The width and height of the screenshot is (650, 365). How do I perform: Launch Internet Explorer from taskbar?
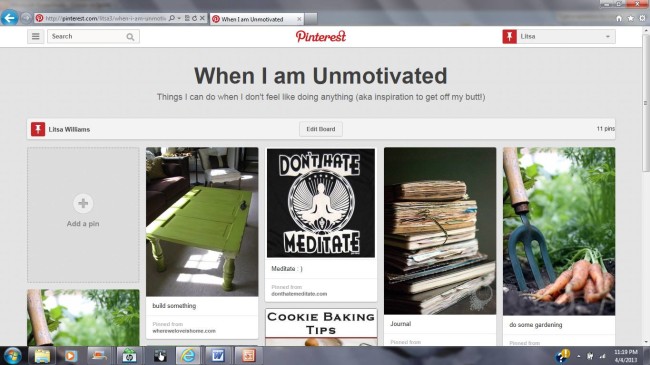click(188, 355)
